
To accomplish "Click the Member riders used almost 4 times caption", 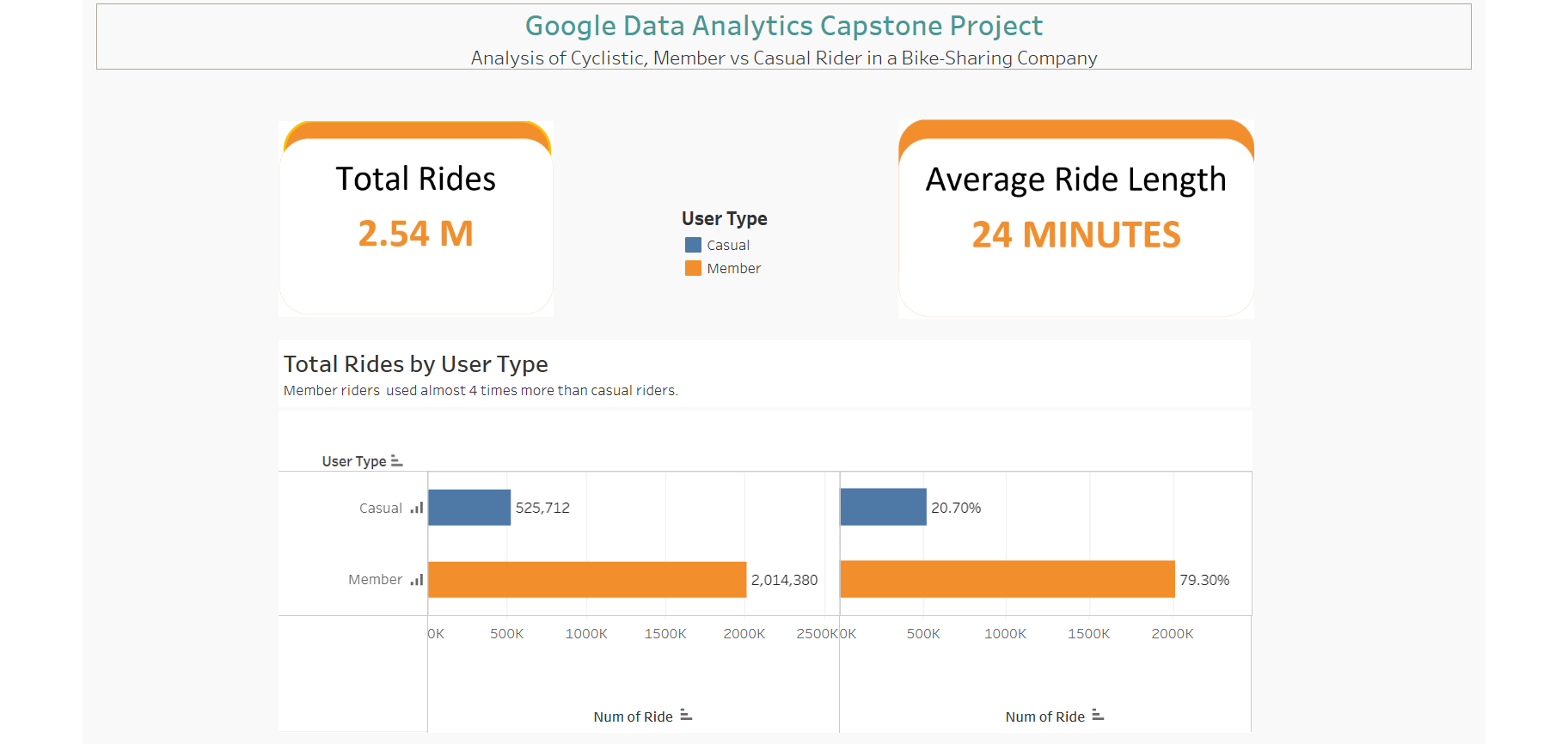I will pos(481,390).
